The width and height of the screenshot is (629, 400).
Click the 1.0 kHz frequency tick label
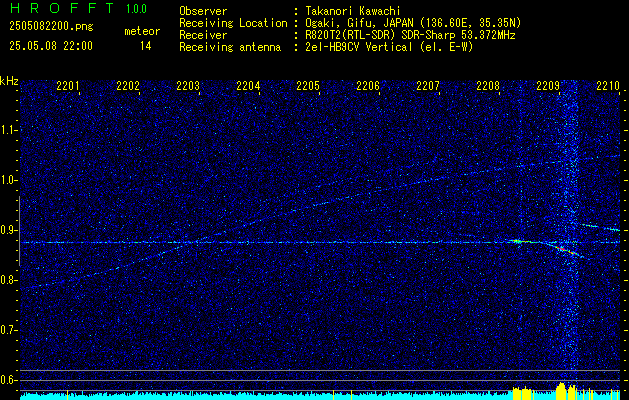point(8,180)
